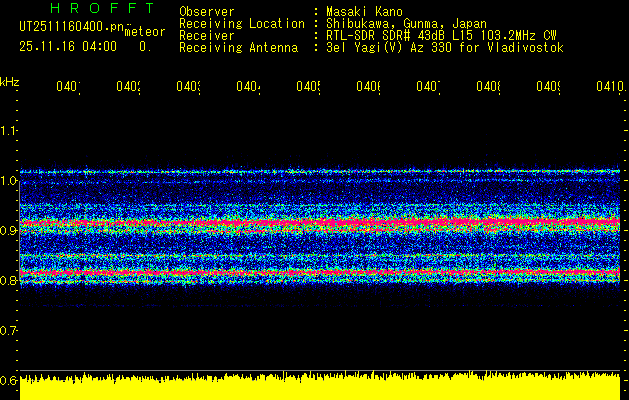Click the 1.1 frequency axis tick
629x400 pixels.
coord(10,131)
